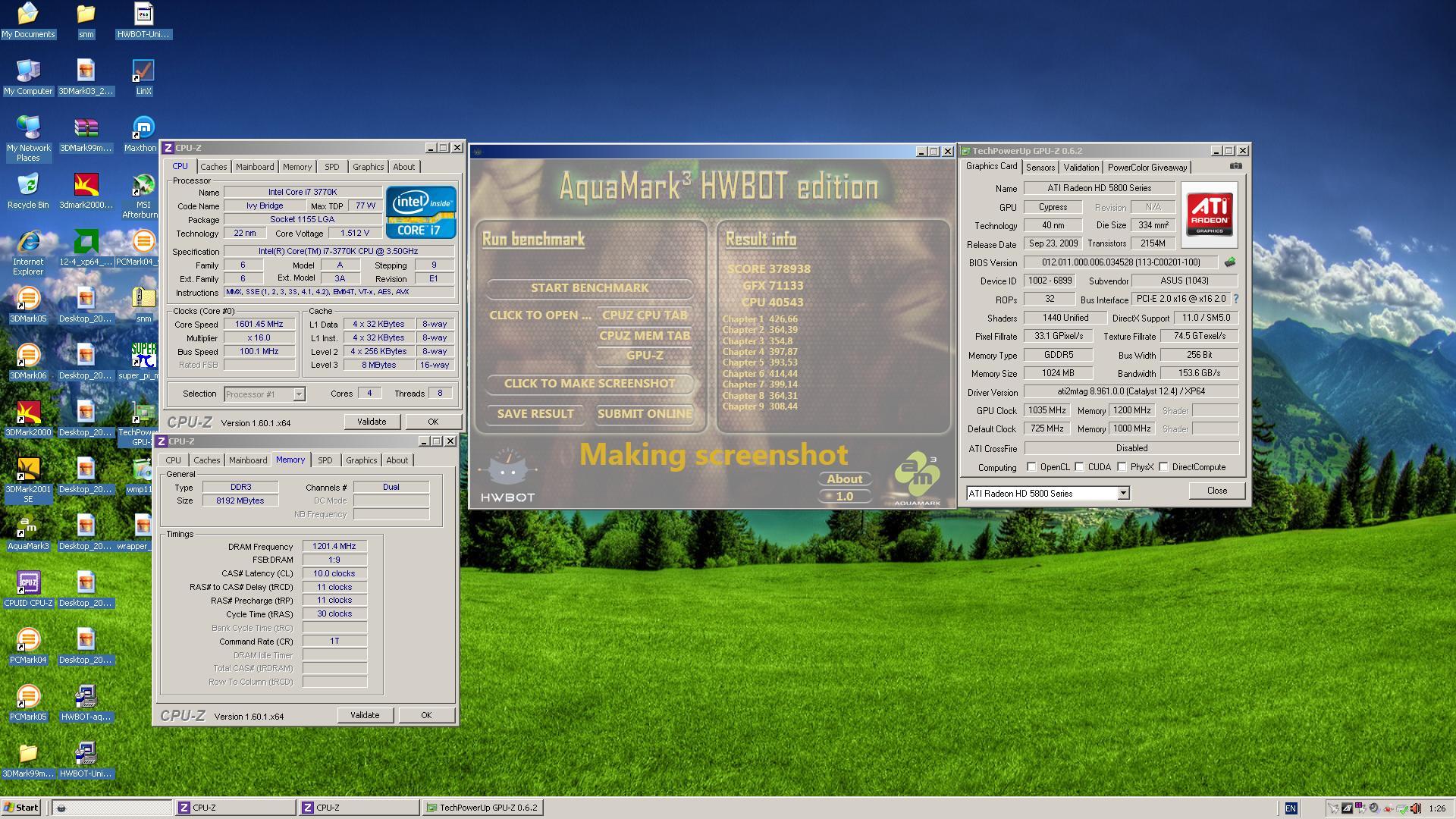
Task: Click the HWBOT logo in AquaMark
Action: click(x=508, y=475)
